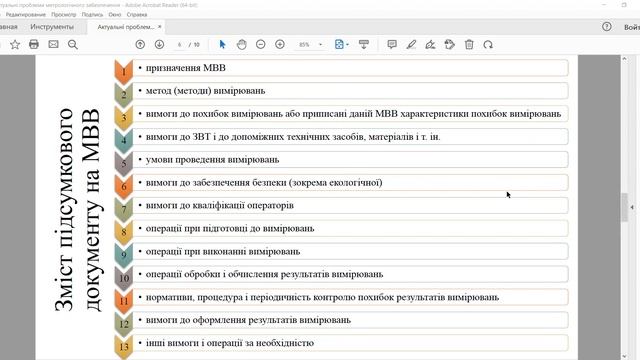Select the highlight text pen tool
The width and height of the screenshot is (640, 360).
click(411, 44)
